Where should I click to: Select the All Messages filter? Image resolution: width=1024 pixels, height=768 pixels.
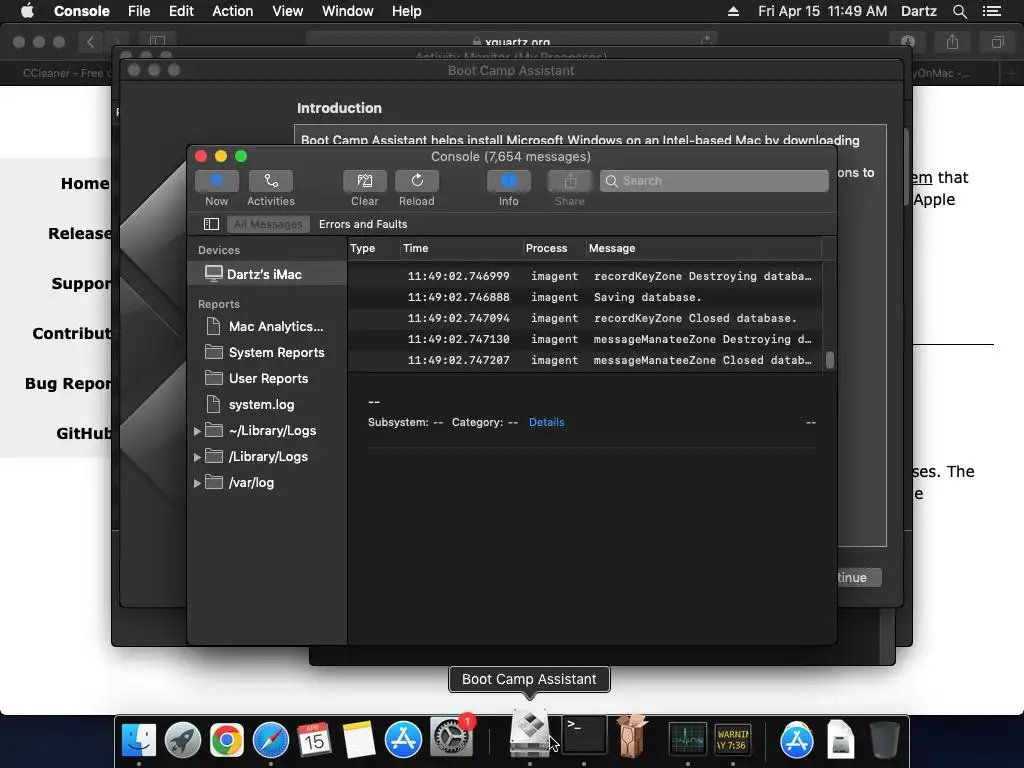268,224
